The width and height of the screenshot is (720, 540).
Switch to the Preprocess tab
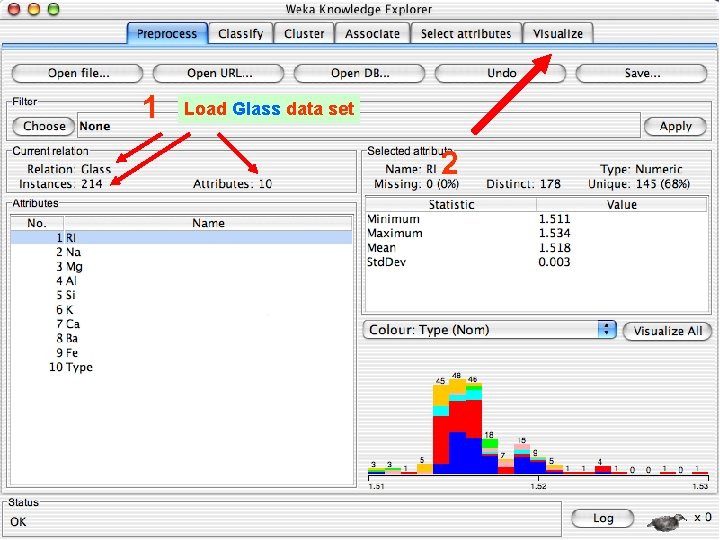click(x=167, y=34)
